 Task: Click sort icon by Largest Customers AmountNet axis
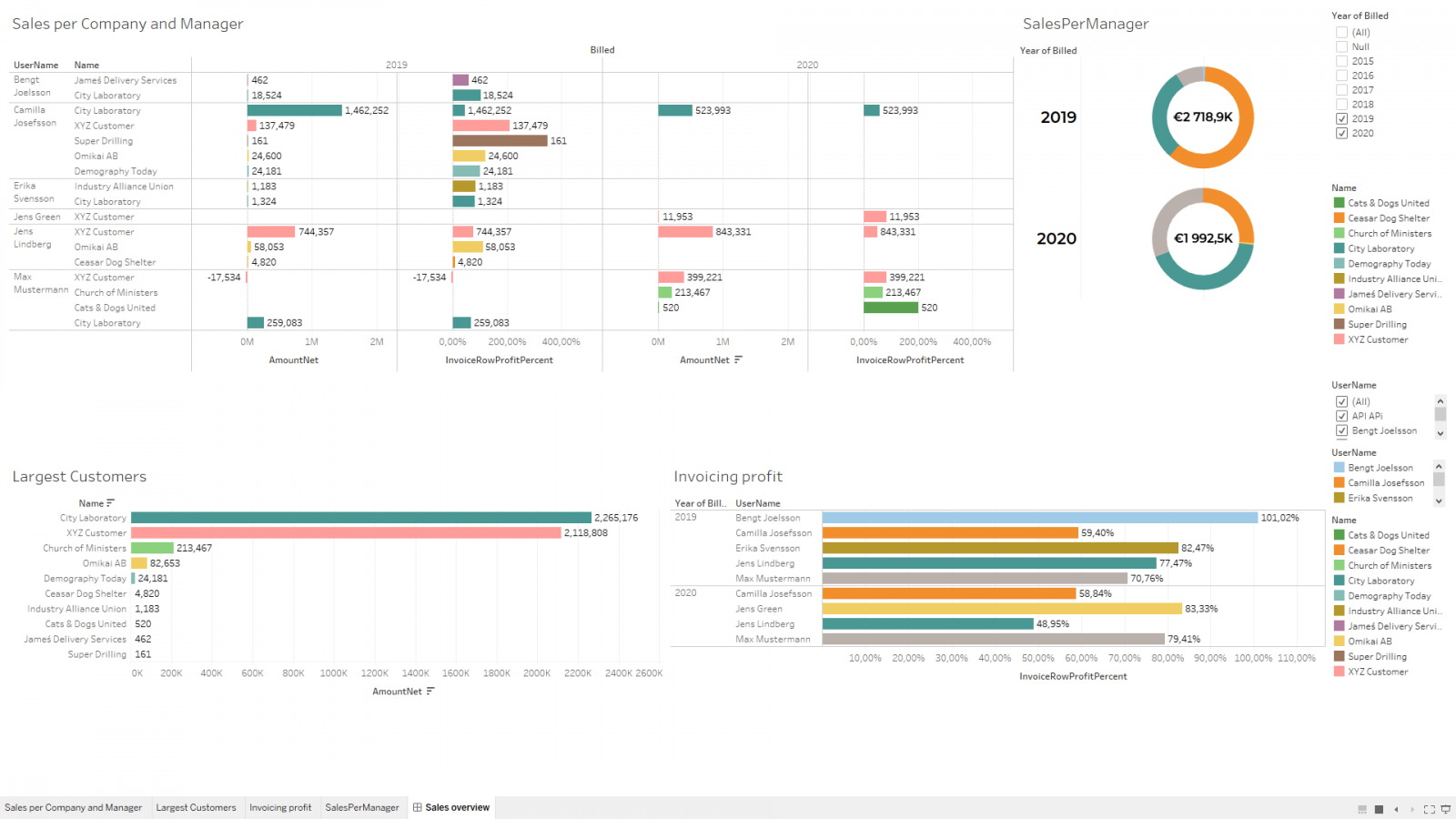(x=430, y=692)
